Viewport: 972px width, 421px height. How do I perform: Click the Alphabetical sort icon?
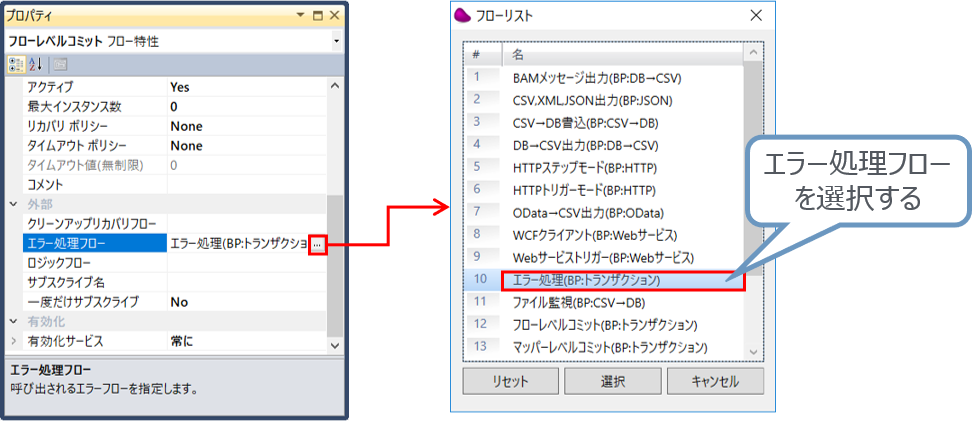pyautogui.click(x=35, y=65)
